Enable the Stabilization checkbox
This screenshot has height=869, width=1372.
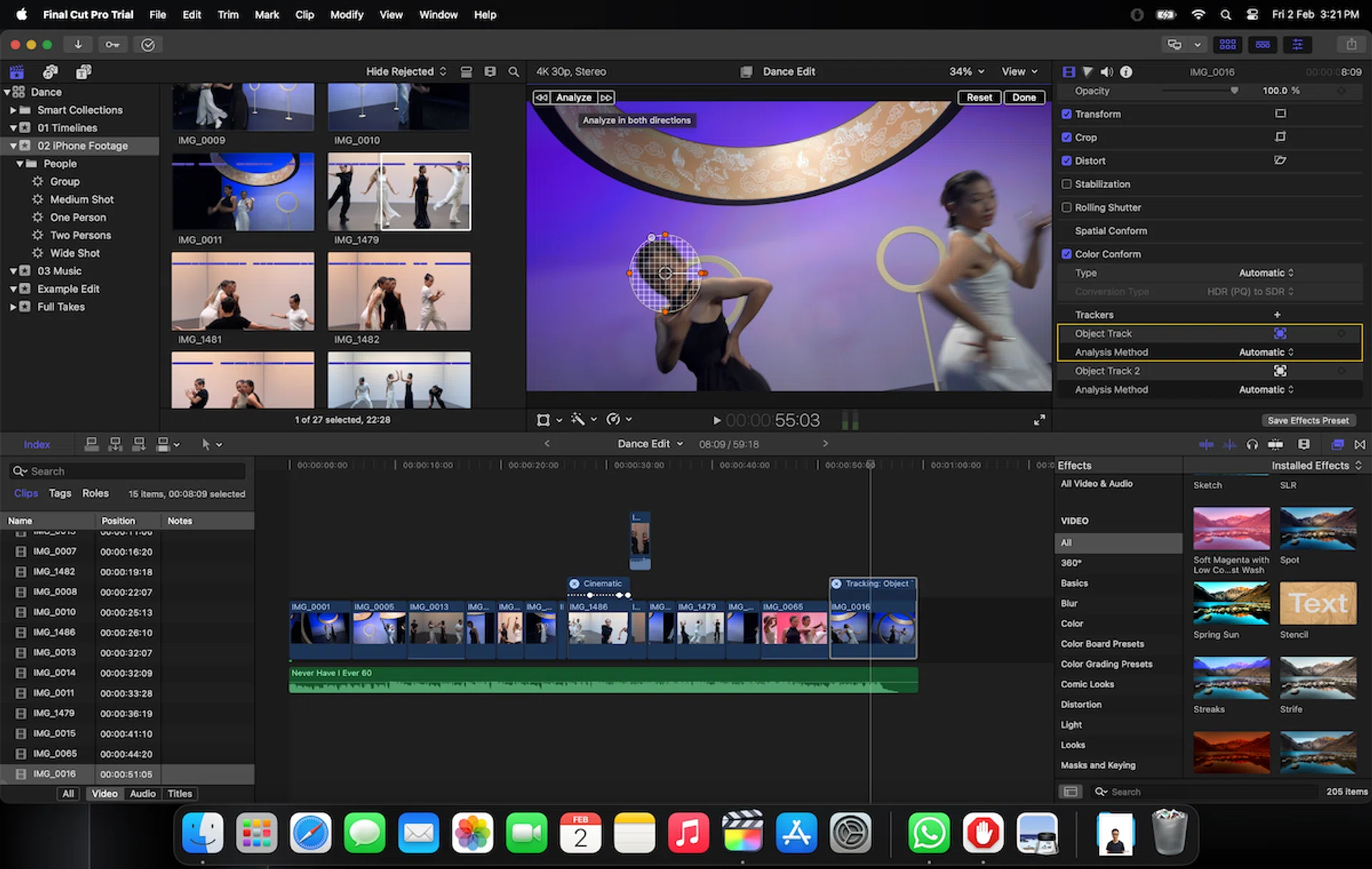(1067, 184)
